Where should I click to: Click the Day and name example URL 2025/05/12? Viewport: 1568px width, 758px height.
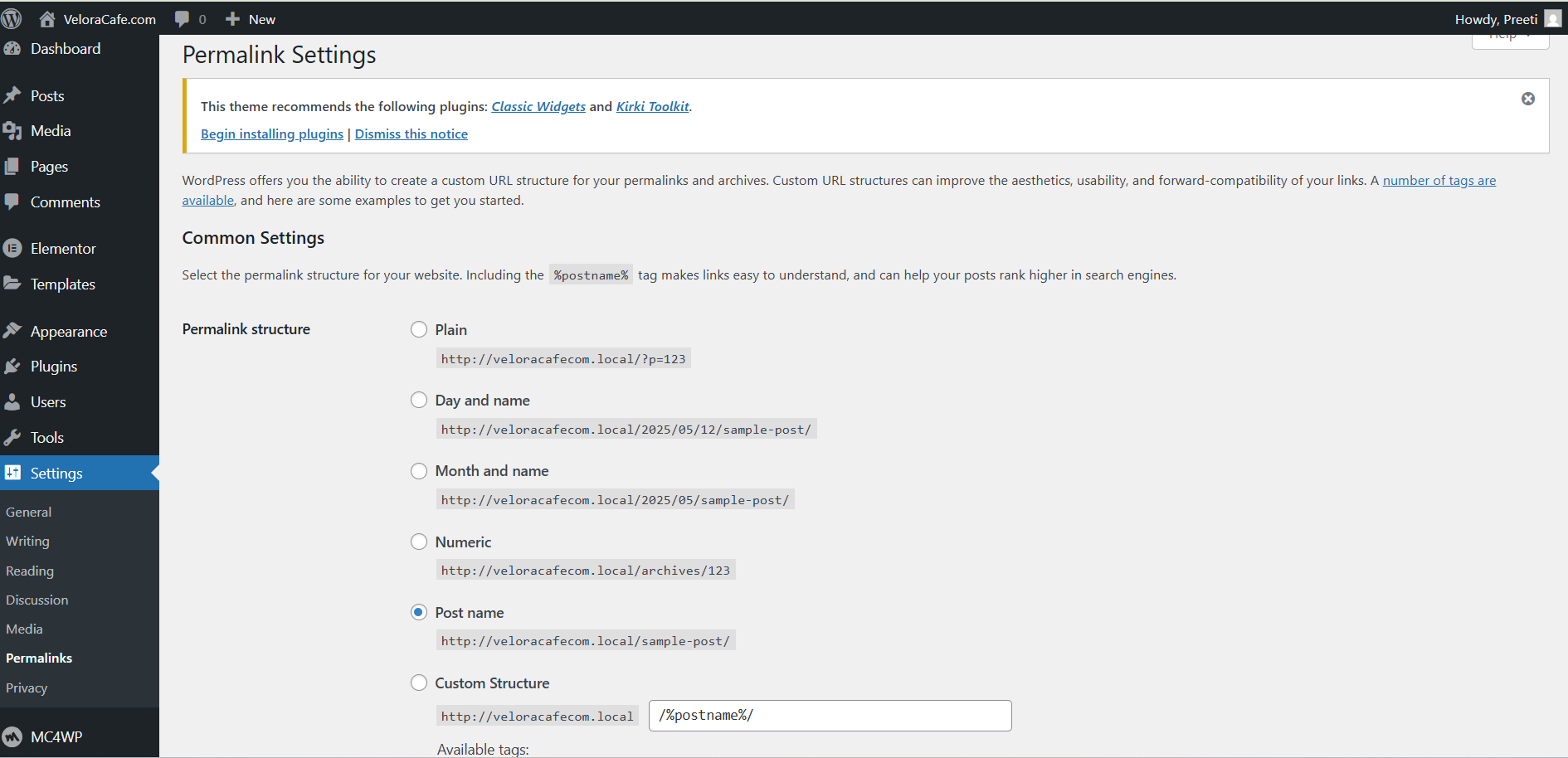626,429
